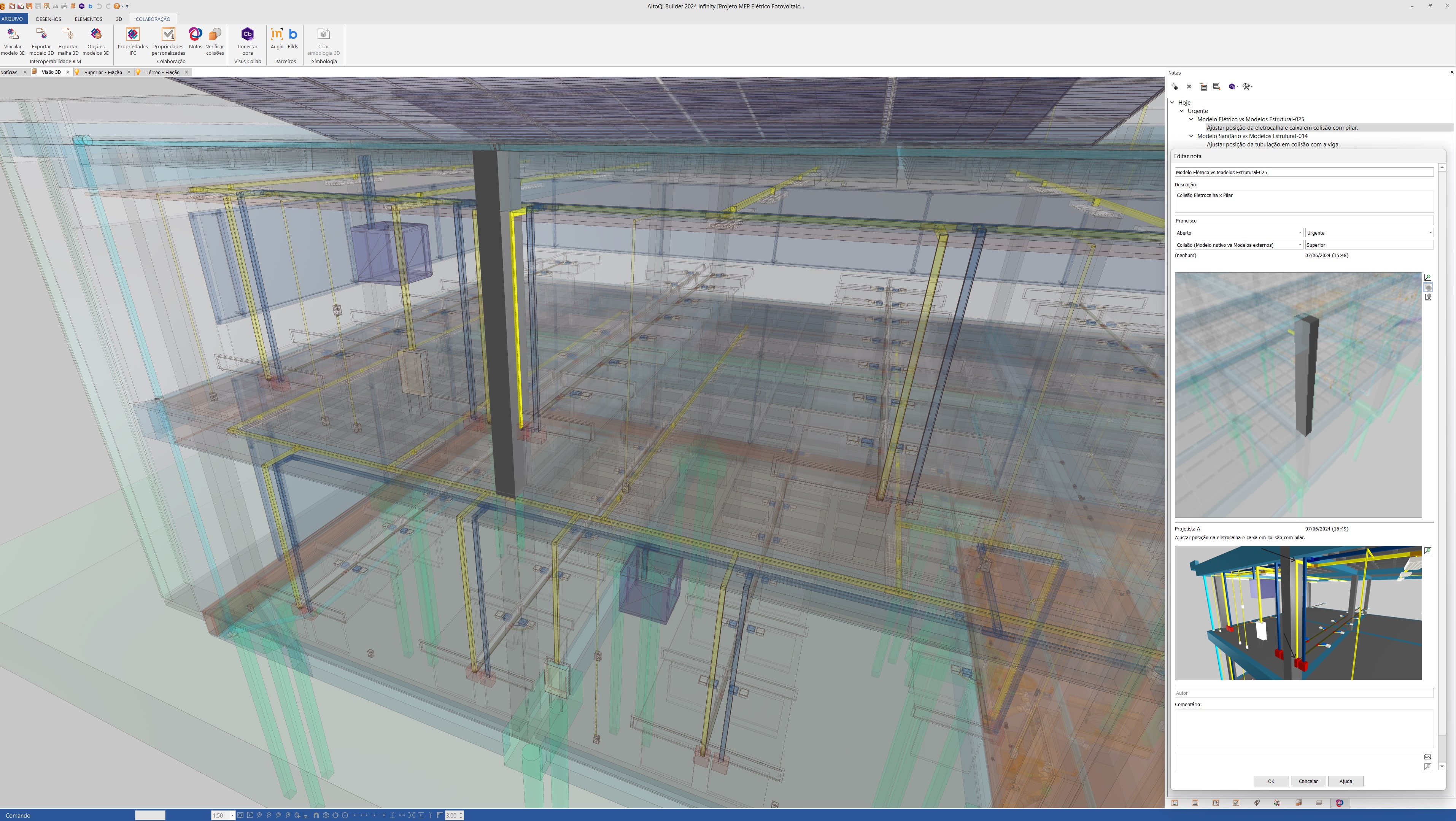Open the Aberto status dropdown
Image resolution: width=1456 pixels, height=821 pixels.
pyautogui.click(x=1239, y=233)
